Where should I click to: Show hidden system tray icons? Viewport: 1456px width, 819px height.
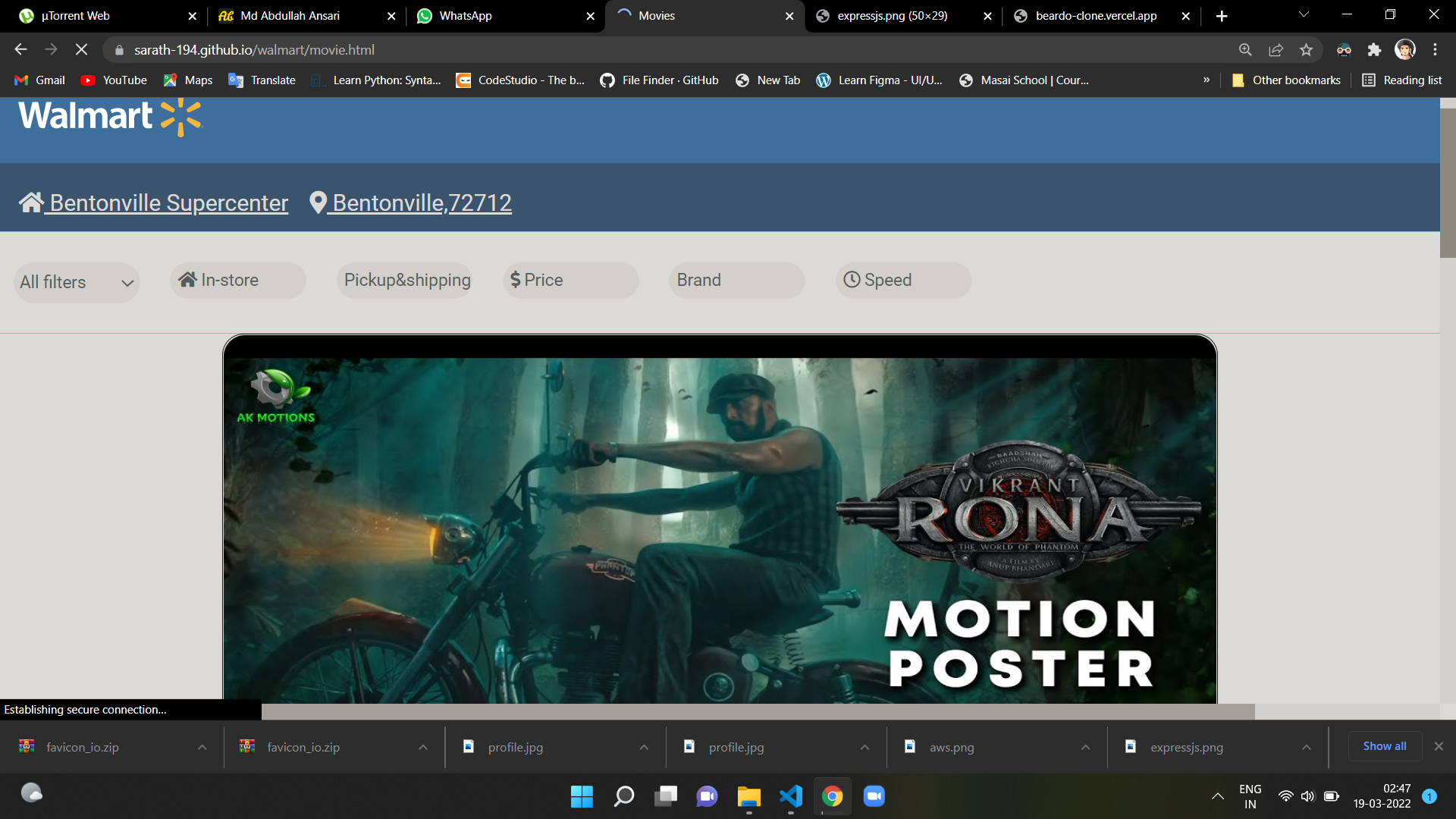[1217, 796]
